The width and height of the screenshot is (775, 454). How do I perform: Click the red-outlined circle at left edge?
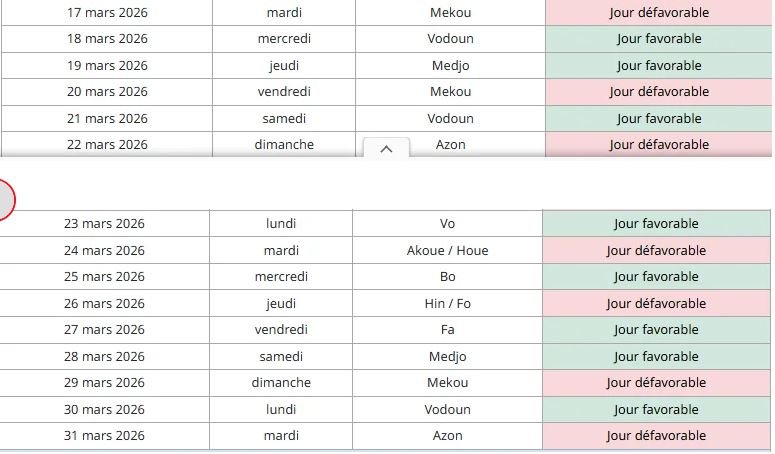(3, 199)
